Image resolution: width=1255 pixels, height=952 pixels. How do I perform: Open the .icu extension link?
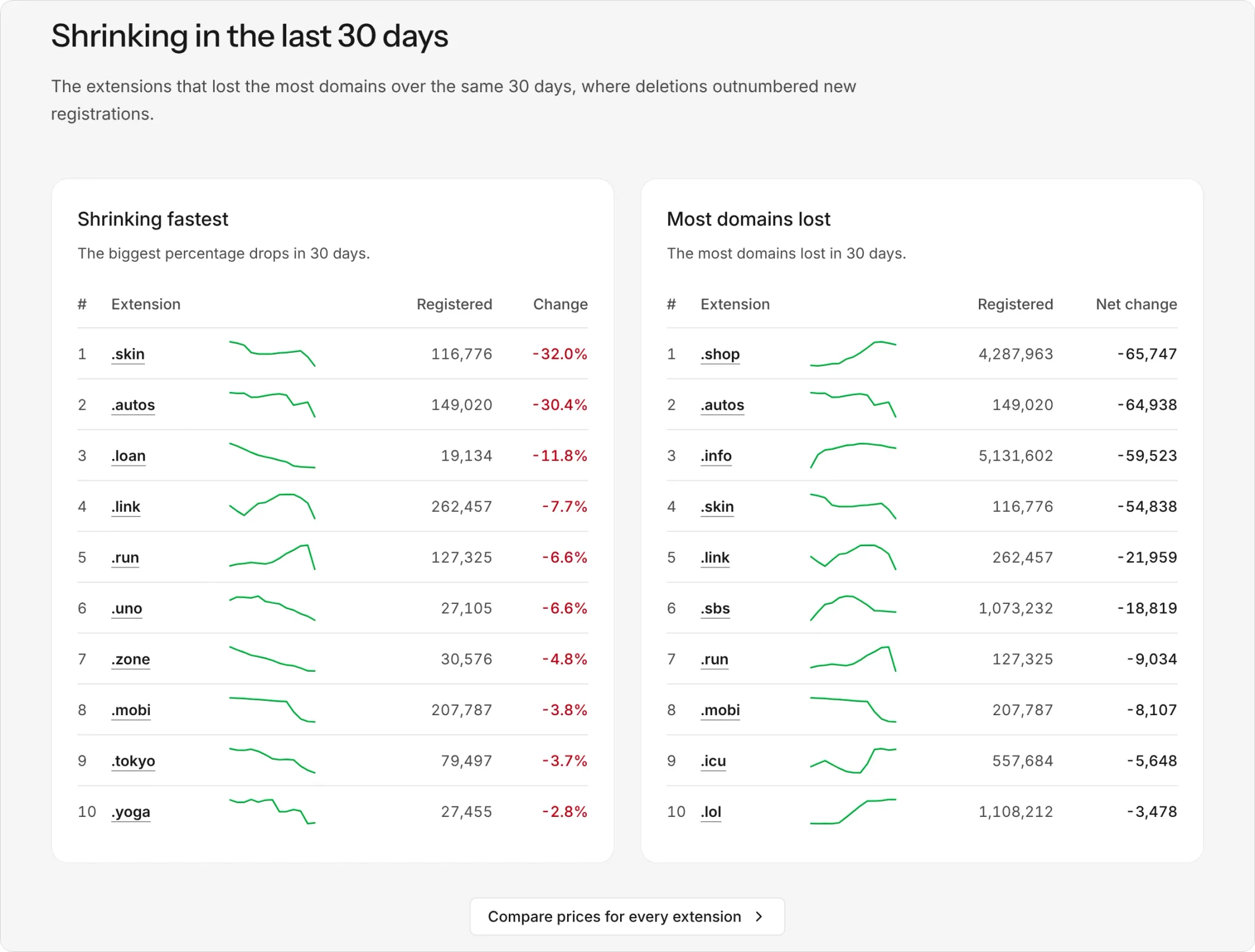[713, 761]
